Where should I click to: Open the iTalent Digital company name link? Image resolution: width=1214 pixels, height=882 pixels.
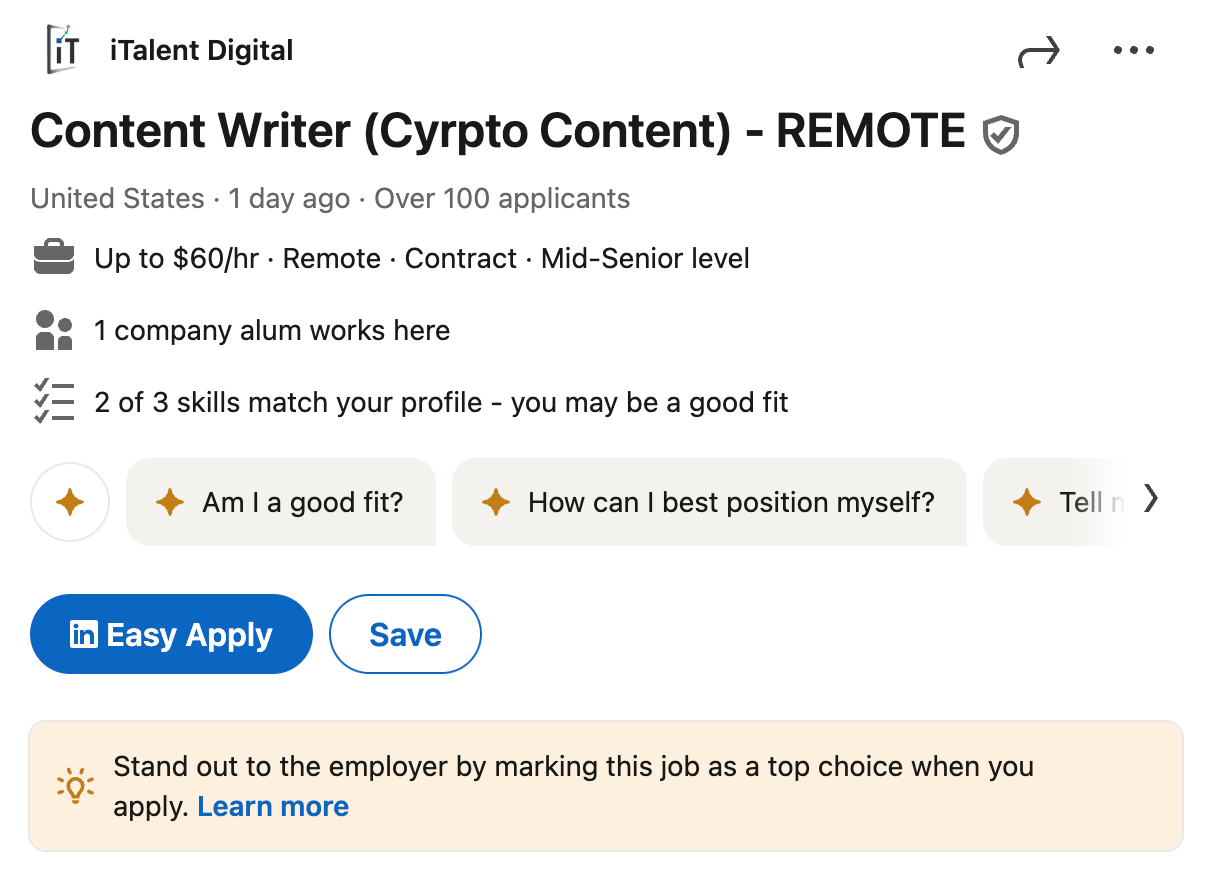201,50
